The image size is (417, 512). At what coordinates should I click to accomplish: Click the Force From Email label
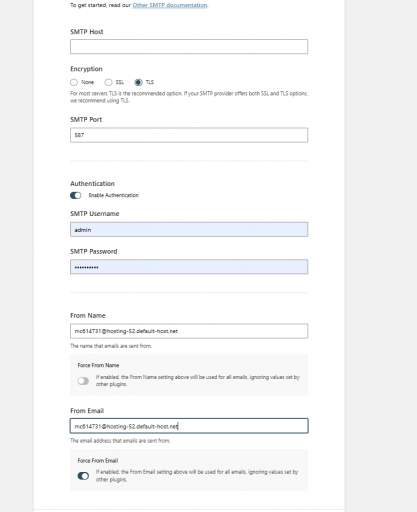[x=98, y=461]
